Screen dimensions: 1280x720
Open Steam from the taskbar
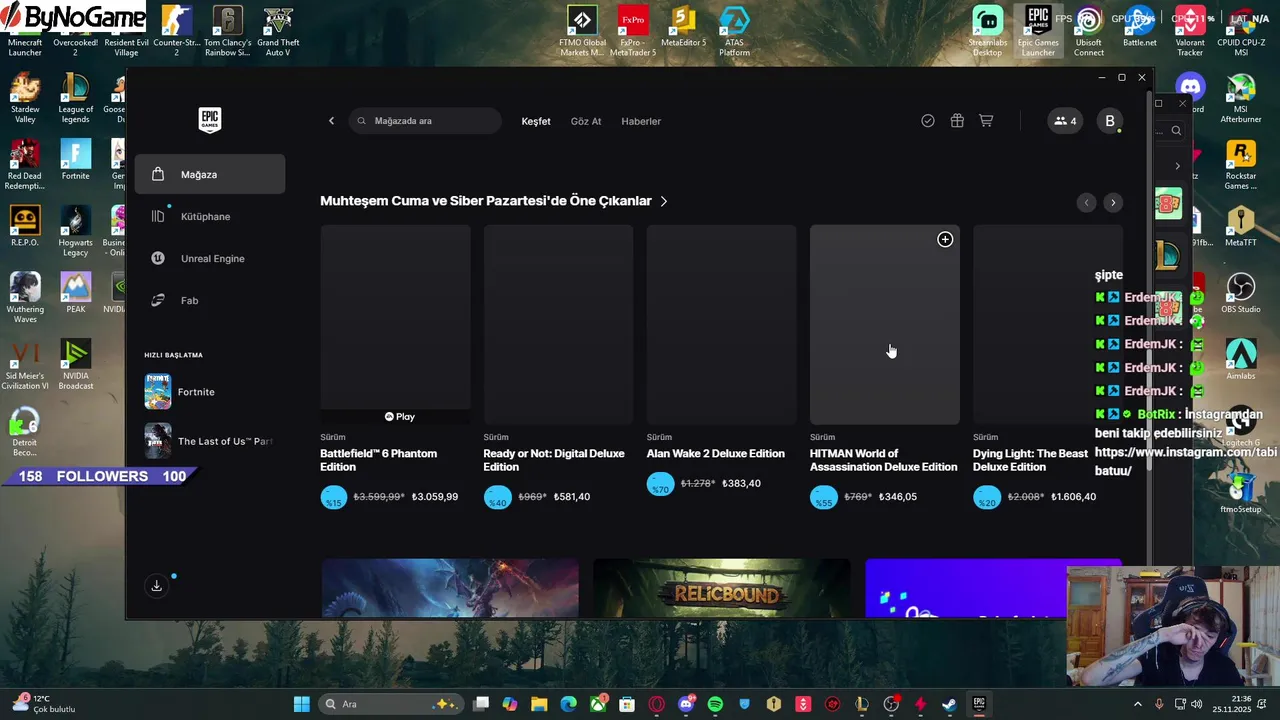coord(949,704)
